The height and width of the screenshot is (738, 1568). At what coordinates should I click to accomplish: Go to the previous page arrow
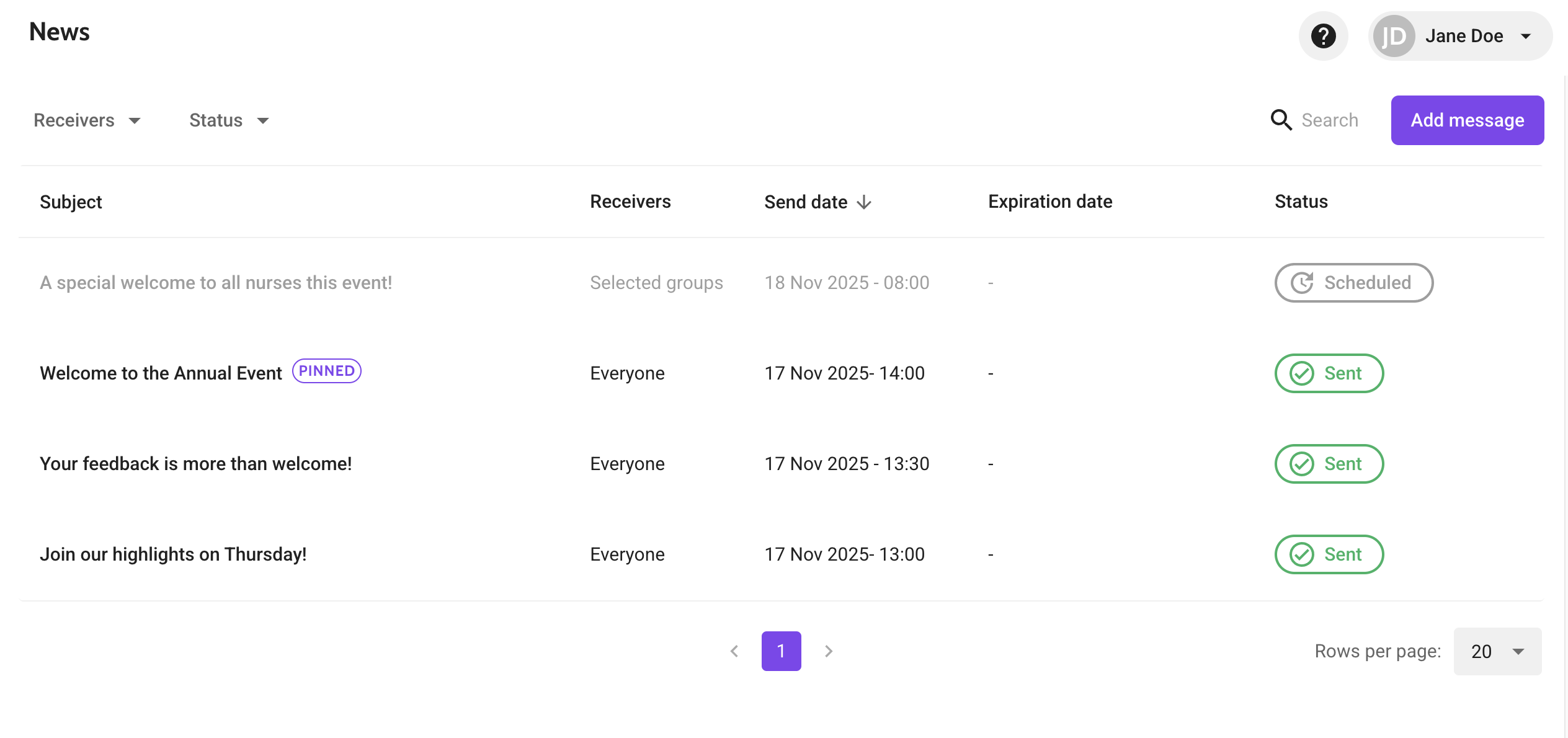(x=734, y=651)
